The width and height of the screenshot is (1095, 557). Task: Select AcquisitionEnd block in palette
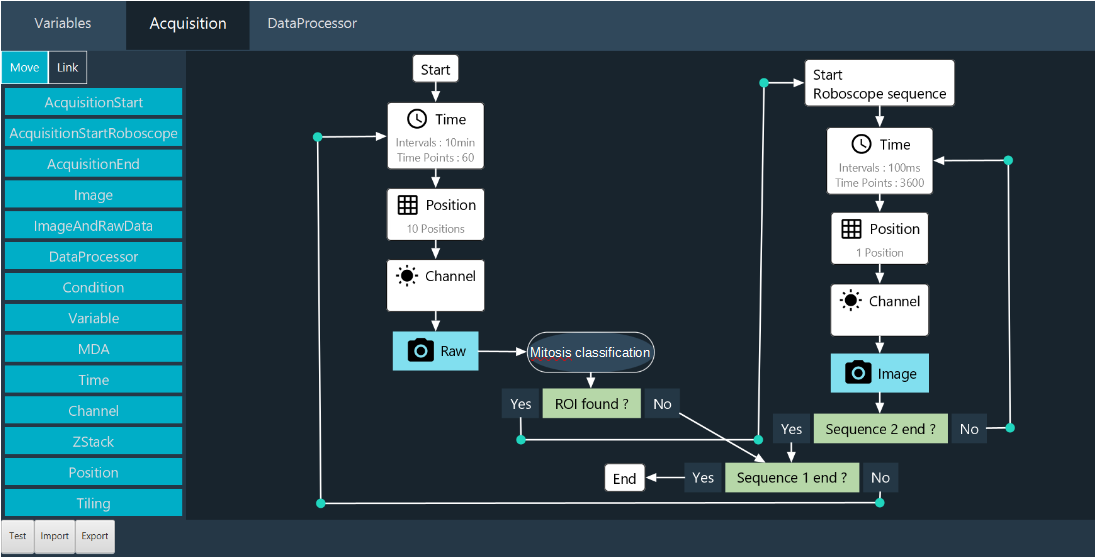(x=94, y=164)
